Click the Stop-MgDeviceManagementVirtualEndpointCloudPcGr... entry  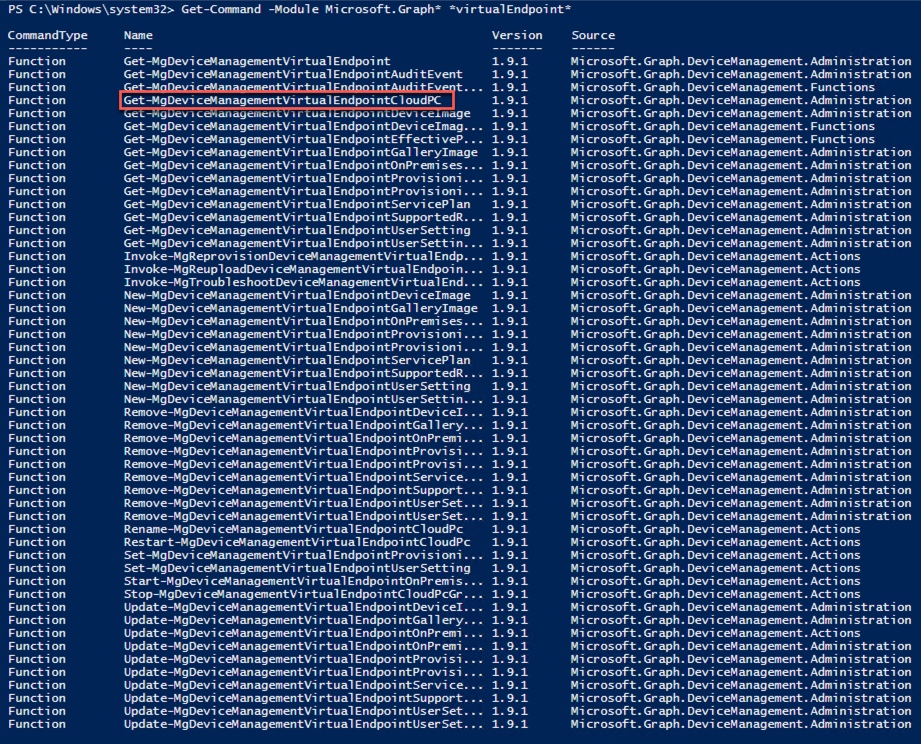tap(303, 594)
